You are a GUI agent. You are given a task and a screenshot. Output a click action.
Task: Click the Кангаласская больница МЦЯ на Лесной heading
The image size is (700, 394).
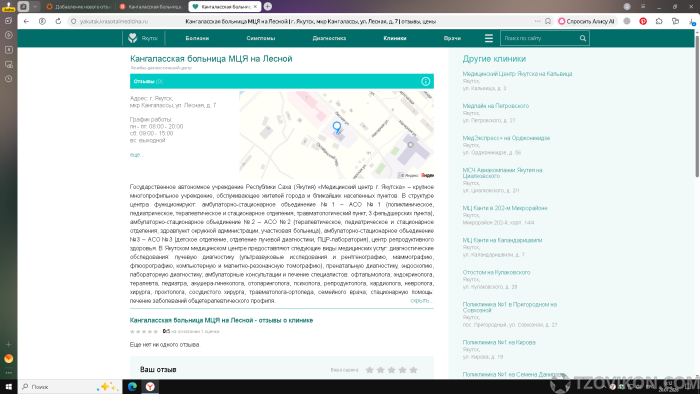(x=211, y=59)
